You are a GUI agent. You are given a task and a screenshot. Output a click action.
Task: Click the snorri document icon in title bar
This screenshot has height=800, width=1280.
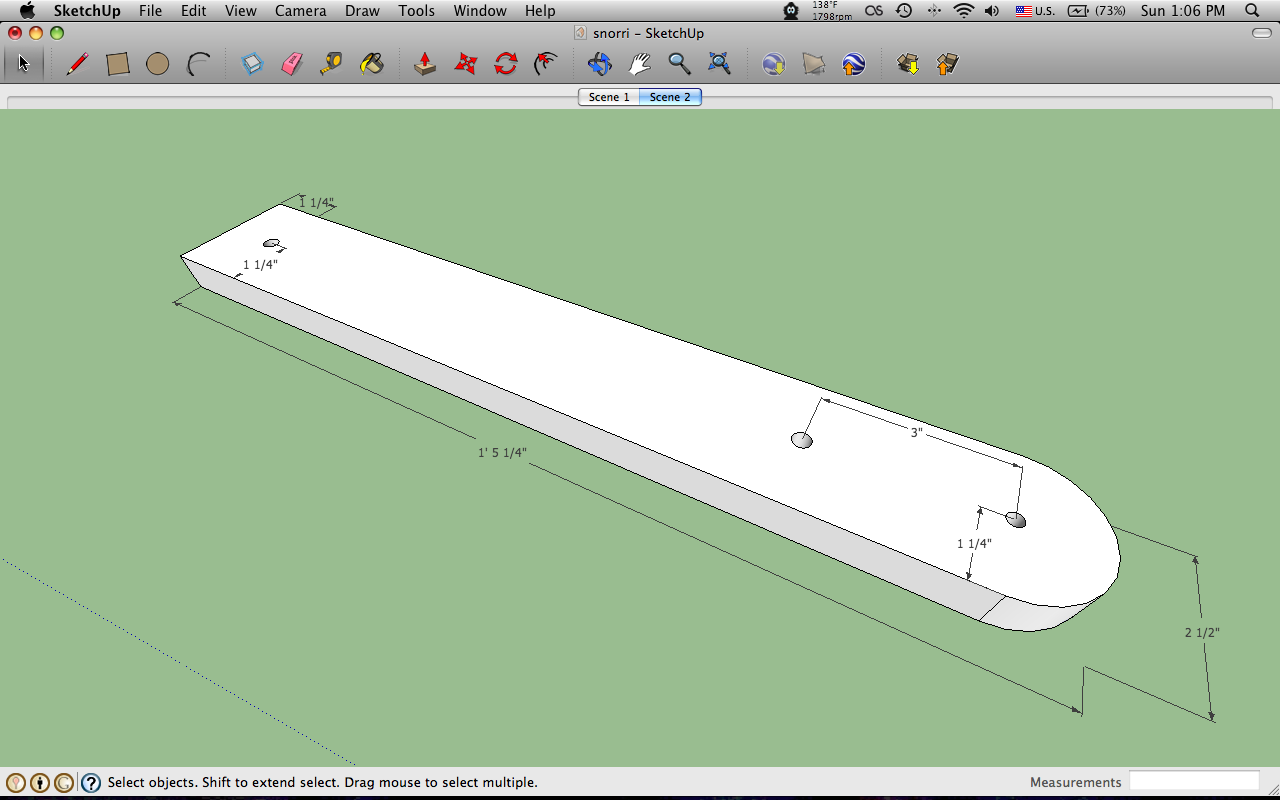pyautogui.click(x=581, y=33)
